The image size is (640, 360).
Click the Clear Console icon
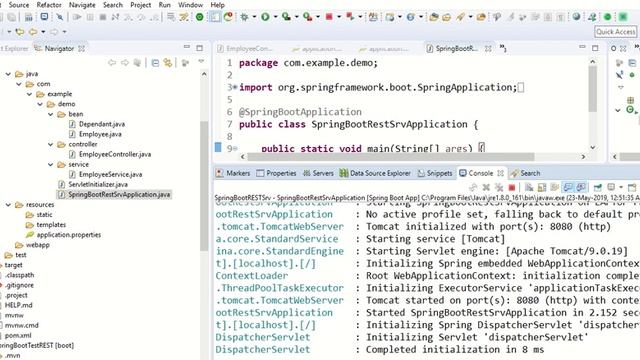pyautogui.click(x=529, y=187)
